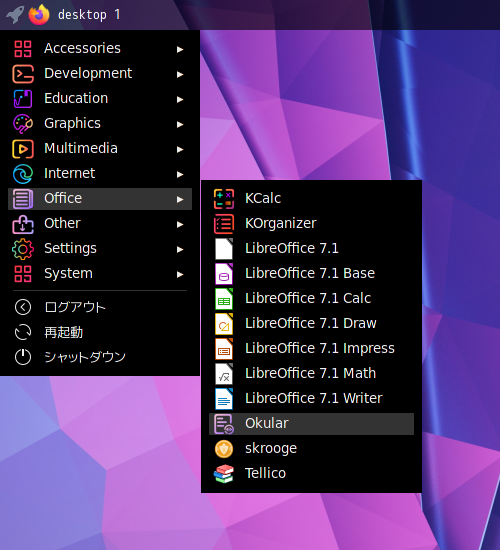
Task: Click the Multimedia play icon
Action: 23,149
